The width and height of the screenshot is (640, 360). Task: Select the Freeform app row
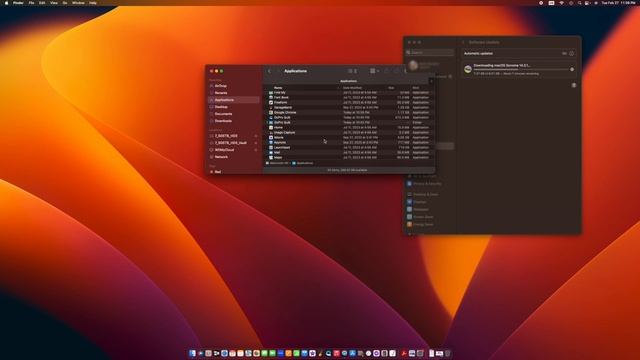(x=349, y=102)
